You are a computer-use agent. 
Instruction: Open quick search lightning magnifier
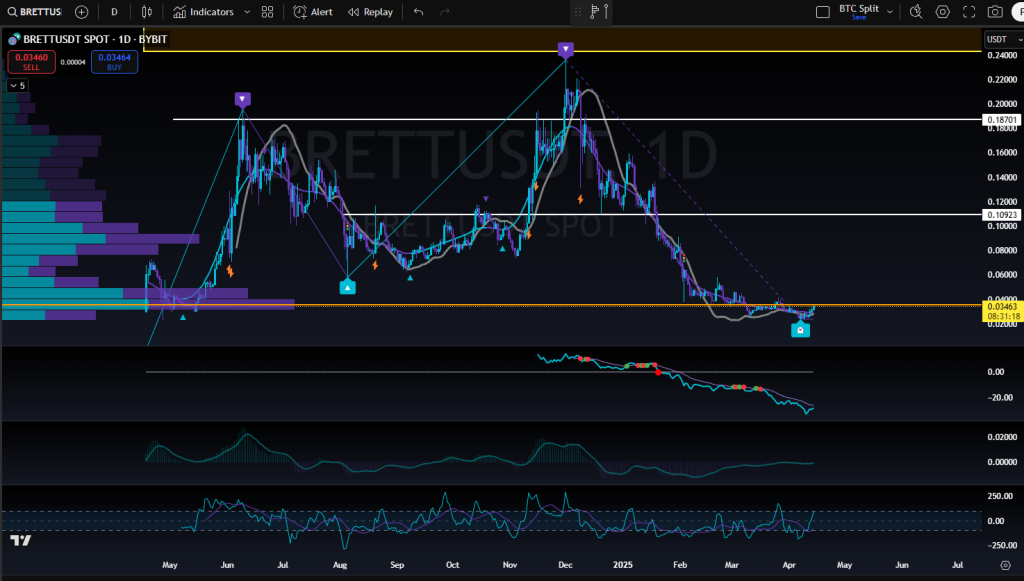point(916,12)
